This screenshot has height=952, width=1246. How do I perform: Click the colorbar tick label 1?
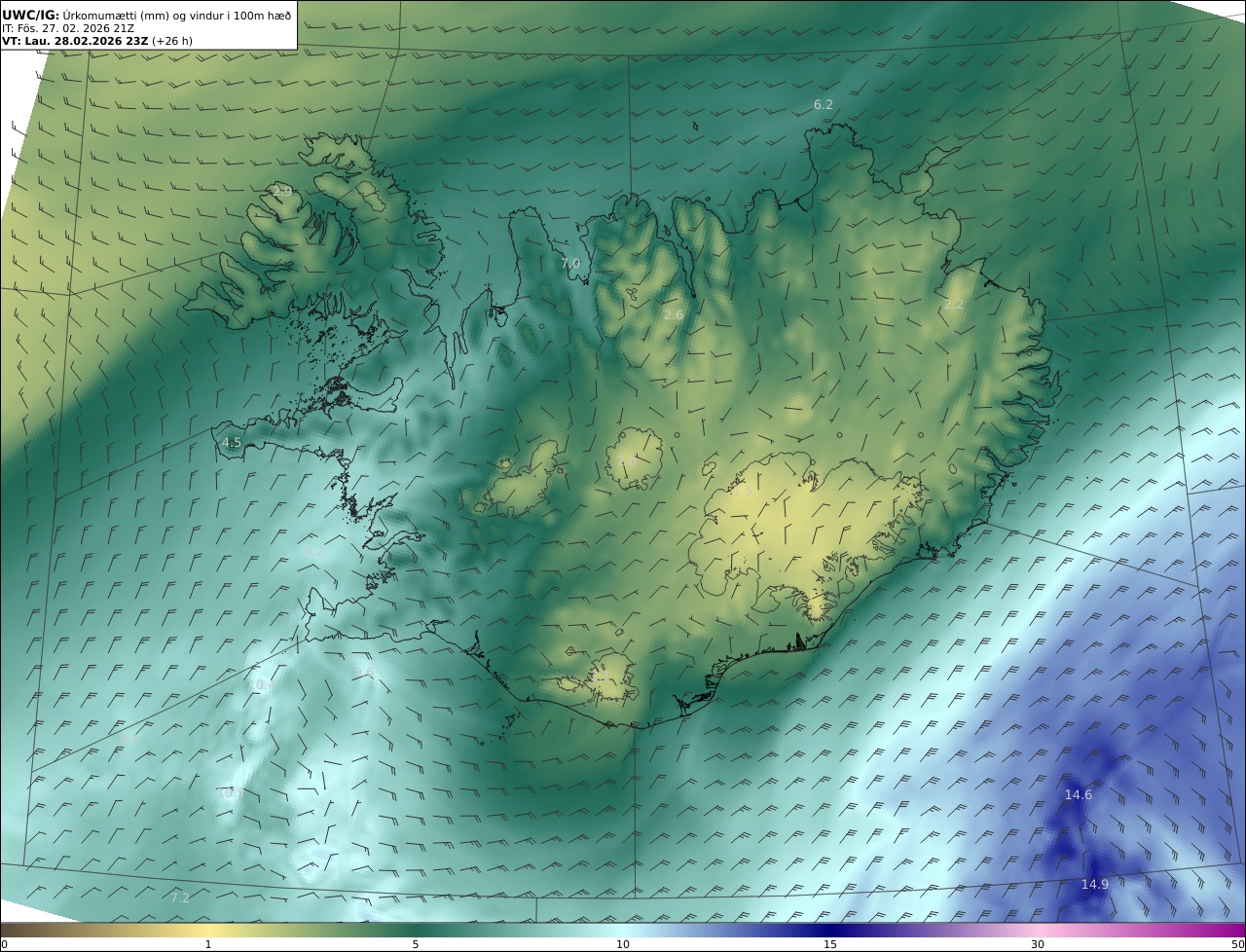pyautogui.click(x=208, y=944)
